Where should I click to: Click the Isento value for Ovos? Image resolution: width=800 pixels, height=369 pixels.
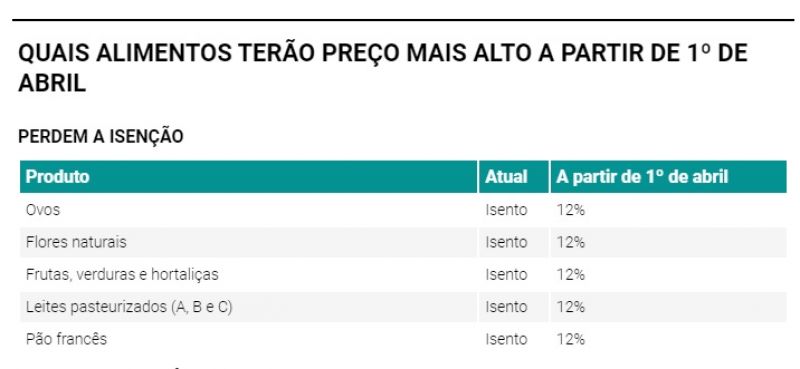tap(506, 210)
